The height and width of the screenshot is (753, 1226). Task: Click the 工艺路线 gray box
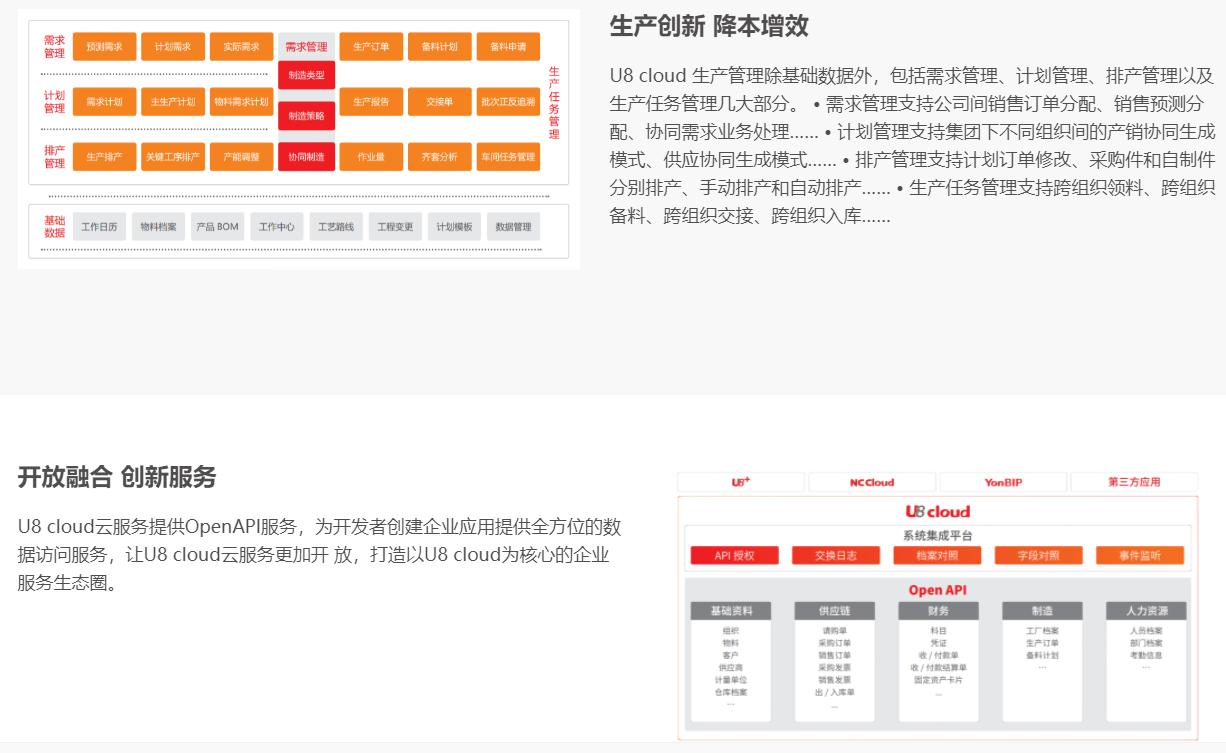point(336,227)
